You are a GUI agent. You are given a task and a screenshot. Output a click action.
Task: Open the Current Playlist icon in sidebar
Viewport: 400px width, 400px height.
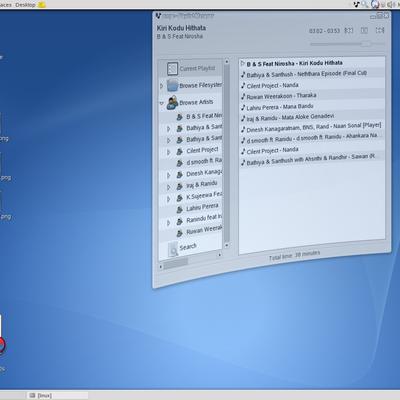(x=172, y=69)
